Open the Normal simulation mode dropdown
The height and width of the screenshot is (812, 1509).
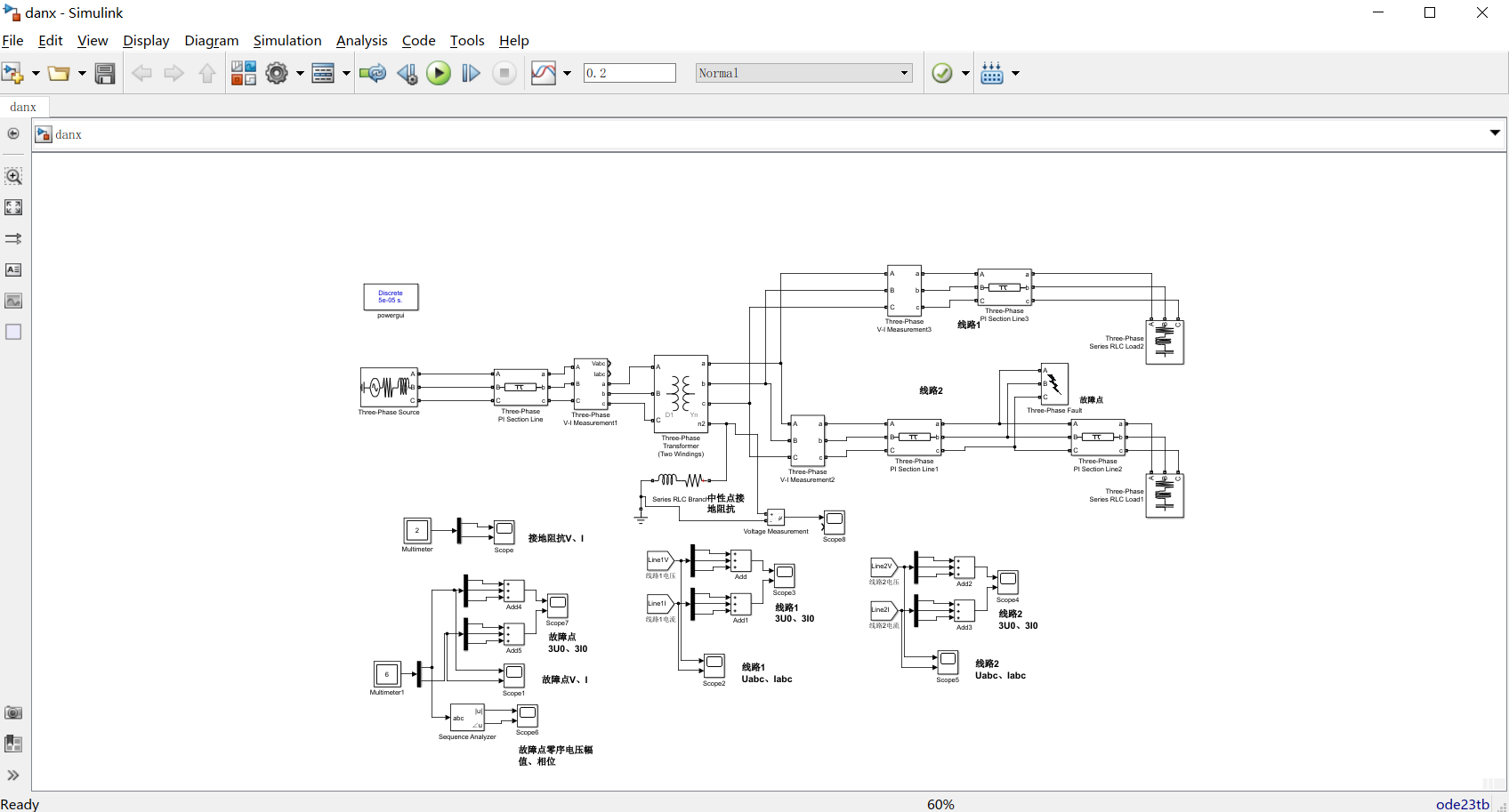click(x=804, y=73)
